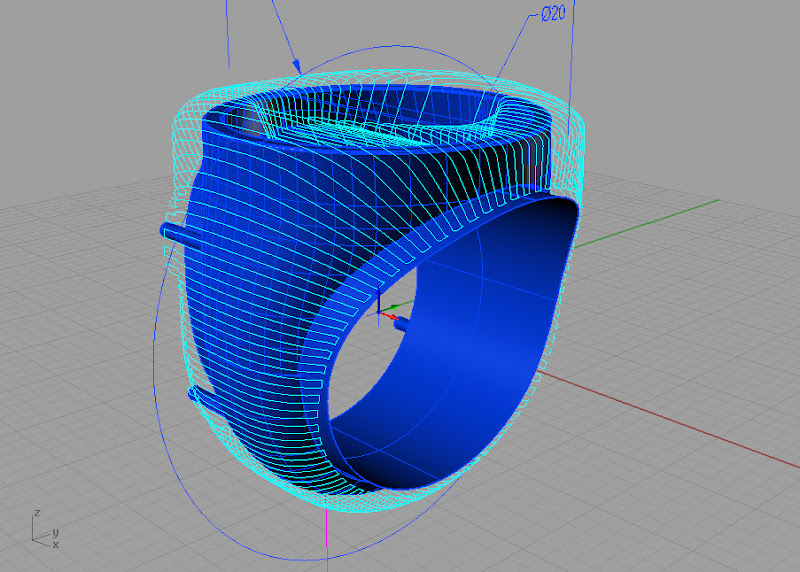Viewport: 800px width, 572px height.
Task: Select the Ø20 dimension text
Action: [x=553, y=14]
